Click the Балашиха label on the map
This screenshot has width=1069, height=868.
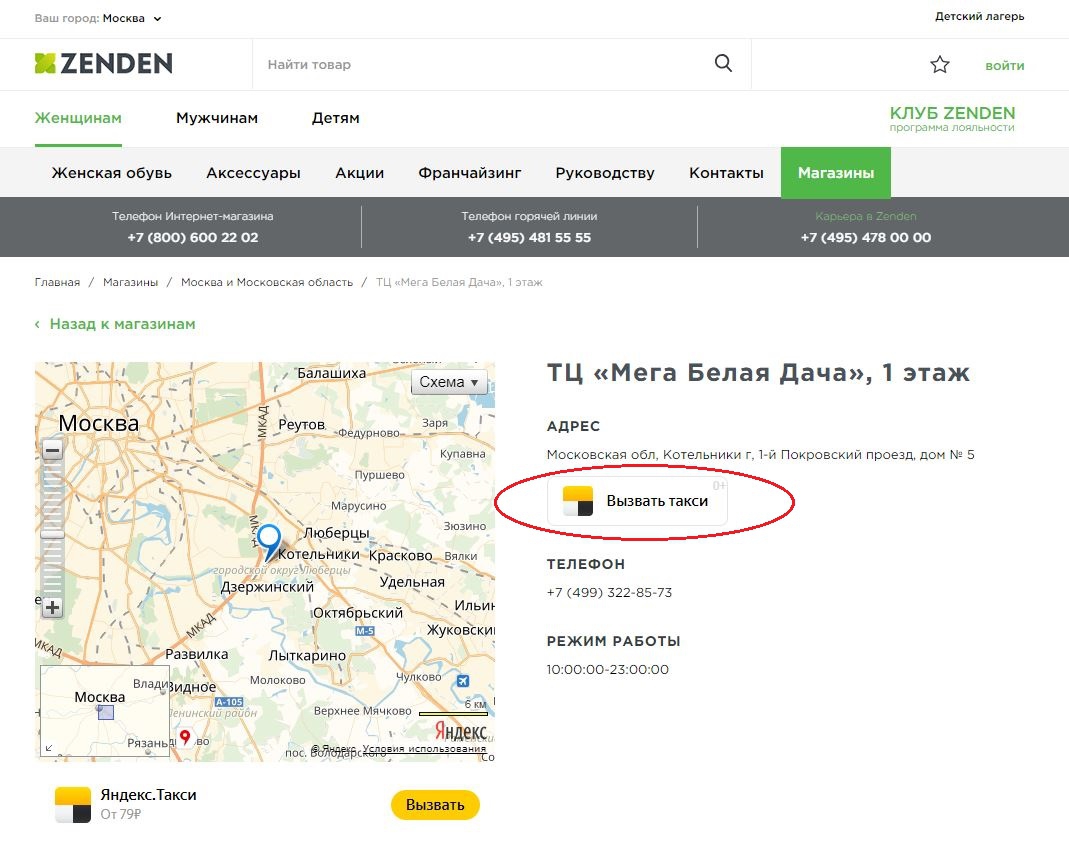[331, 373]
